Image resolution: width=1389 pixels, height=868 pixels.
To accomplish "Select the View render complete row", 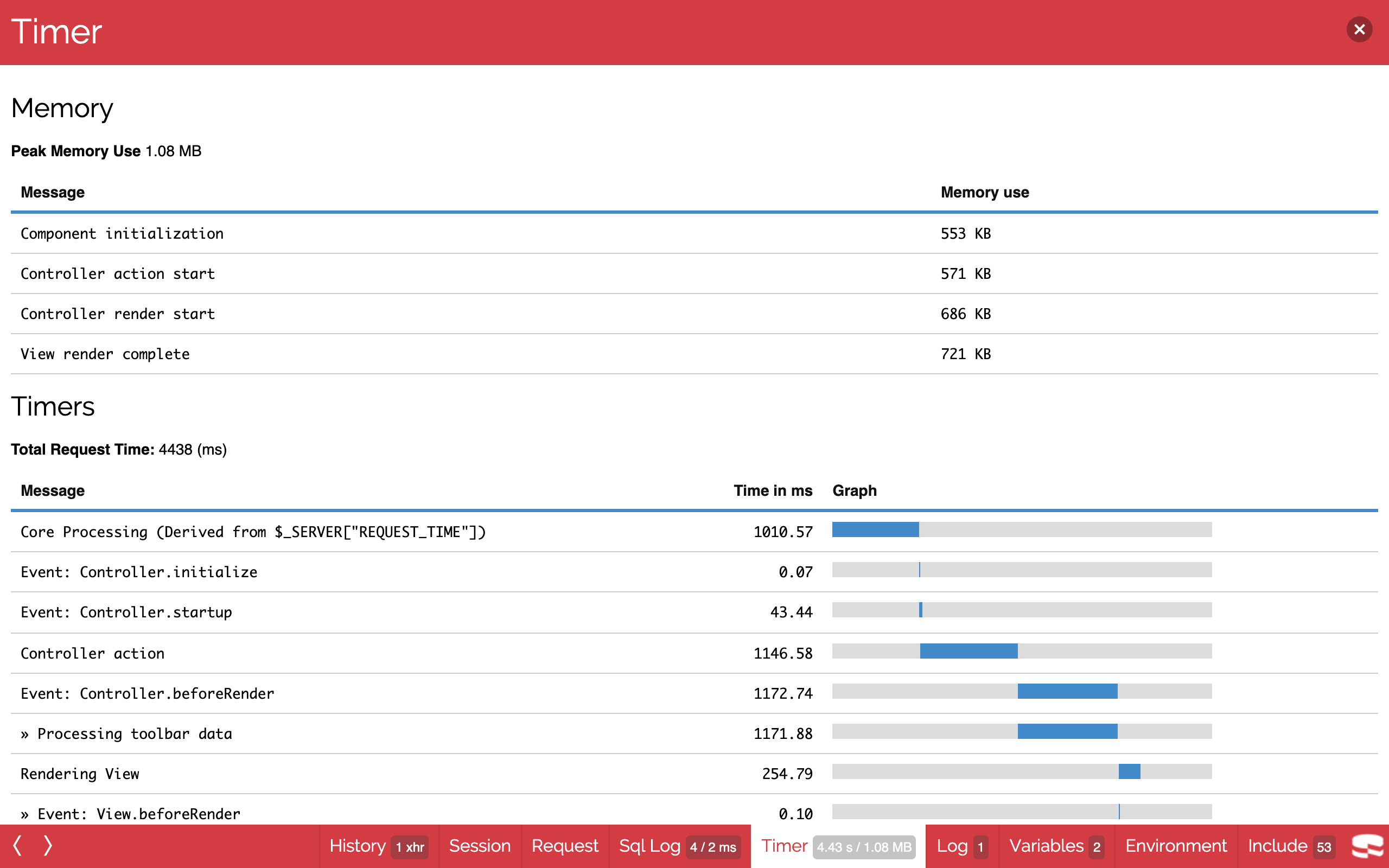I will pos(694,354).
